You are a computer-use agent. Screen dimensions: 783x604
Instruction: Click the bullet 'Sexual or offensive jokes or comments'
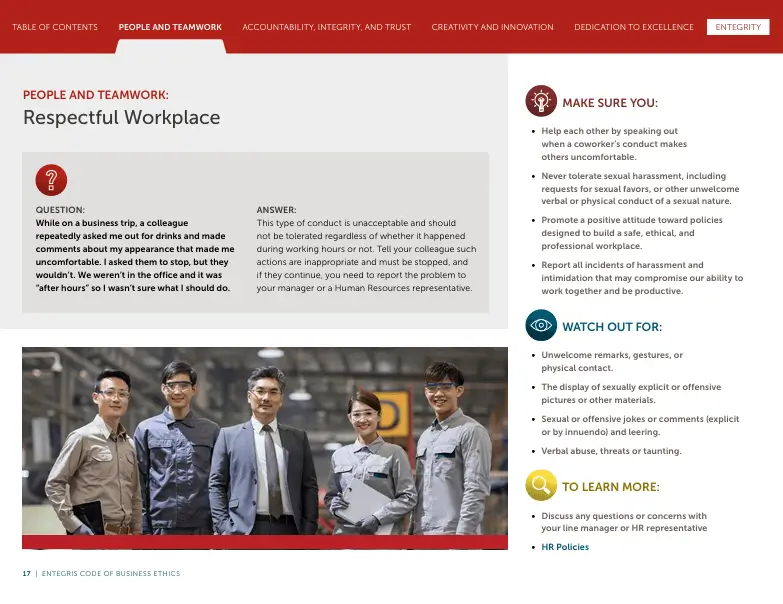pyautogui.click(x=640, y=425)
